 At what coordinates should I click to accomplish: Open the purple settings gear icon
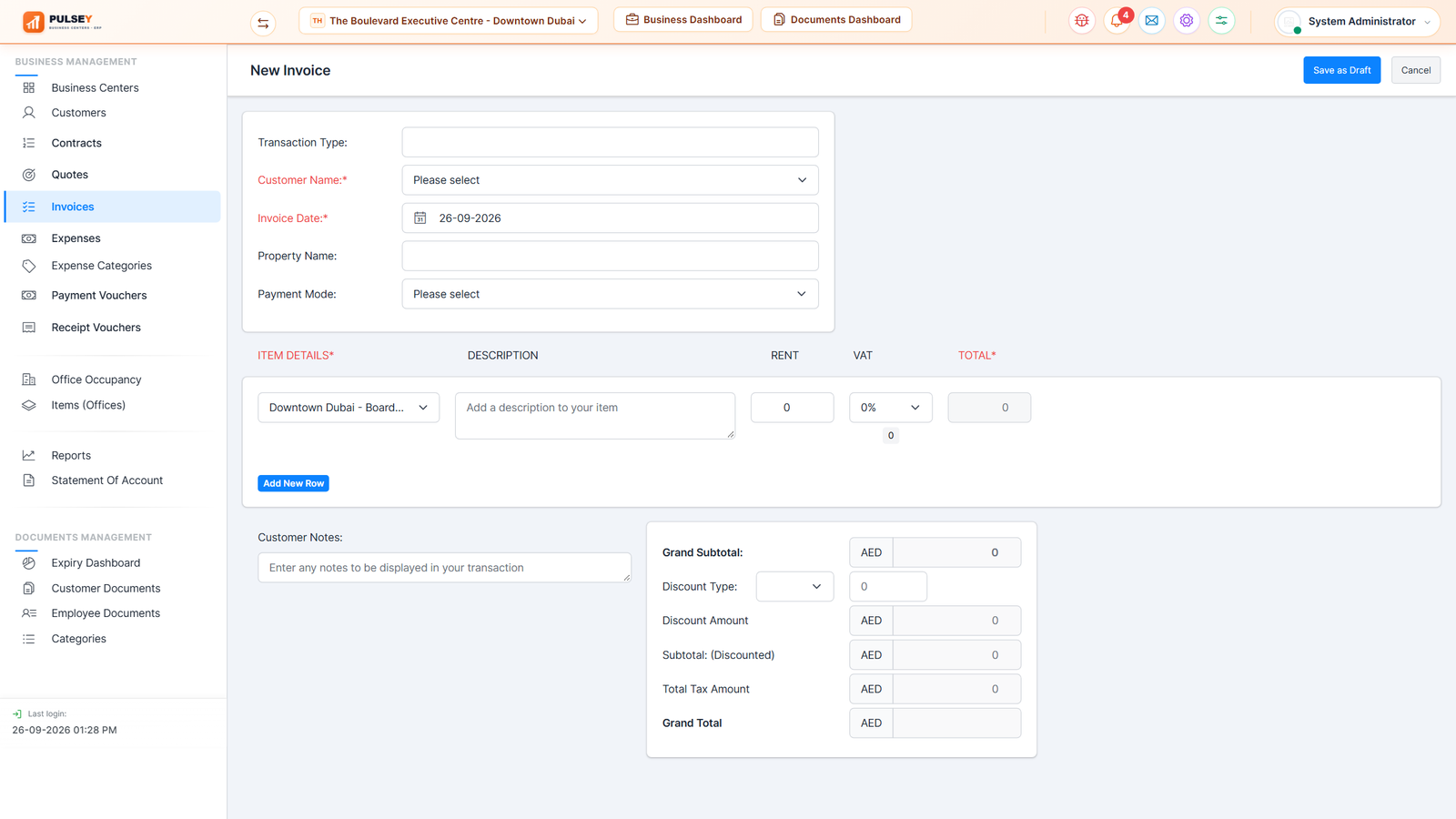(x=1187, y=21)
